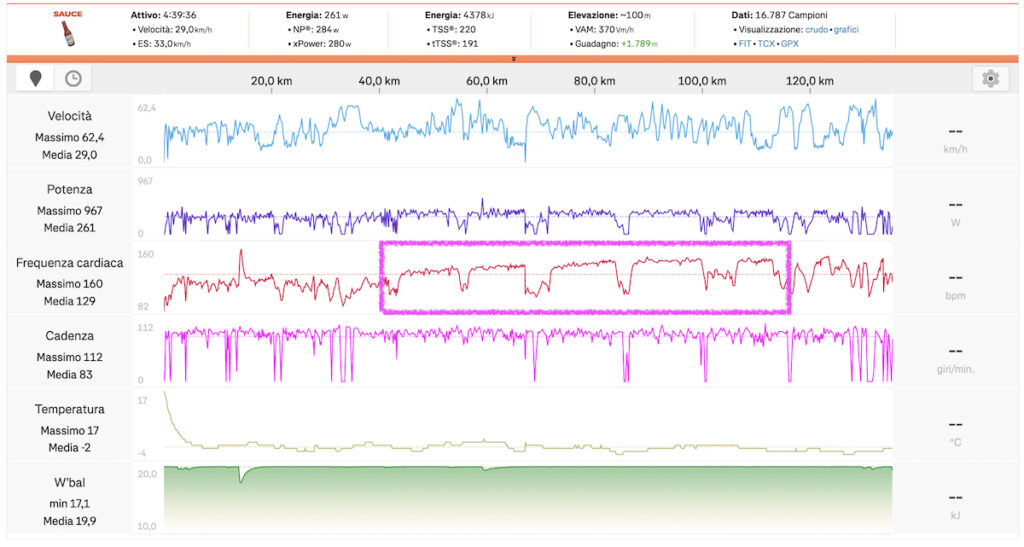This screenshot has width=1024, height=547.
Task: Click inside the pink highlighted heart rate selection
Action: pos(585,290)
